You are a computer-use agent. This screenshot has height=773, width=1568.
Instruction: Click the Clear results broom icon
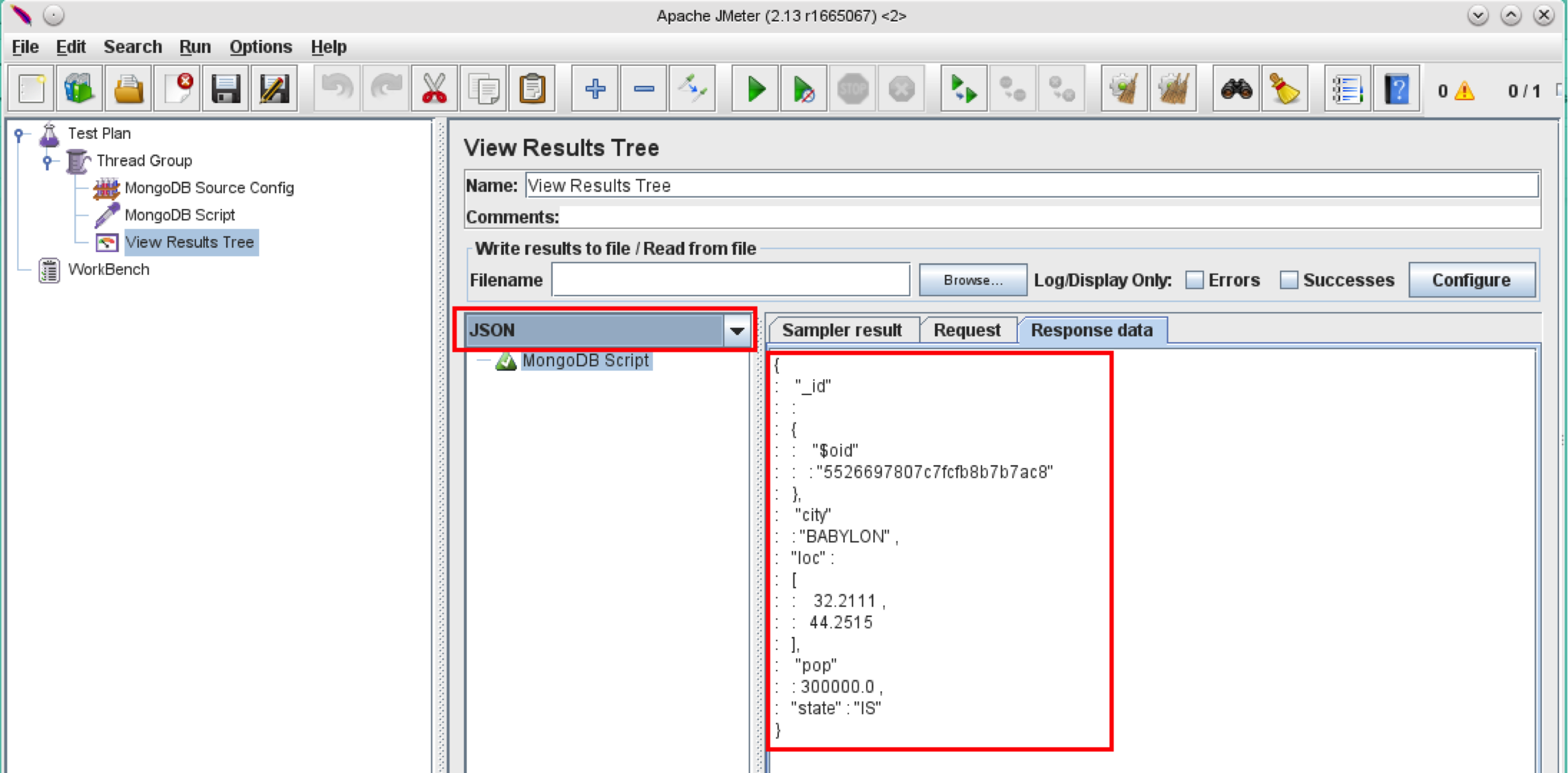(x=1124, y=89)
